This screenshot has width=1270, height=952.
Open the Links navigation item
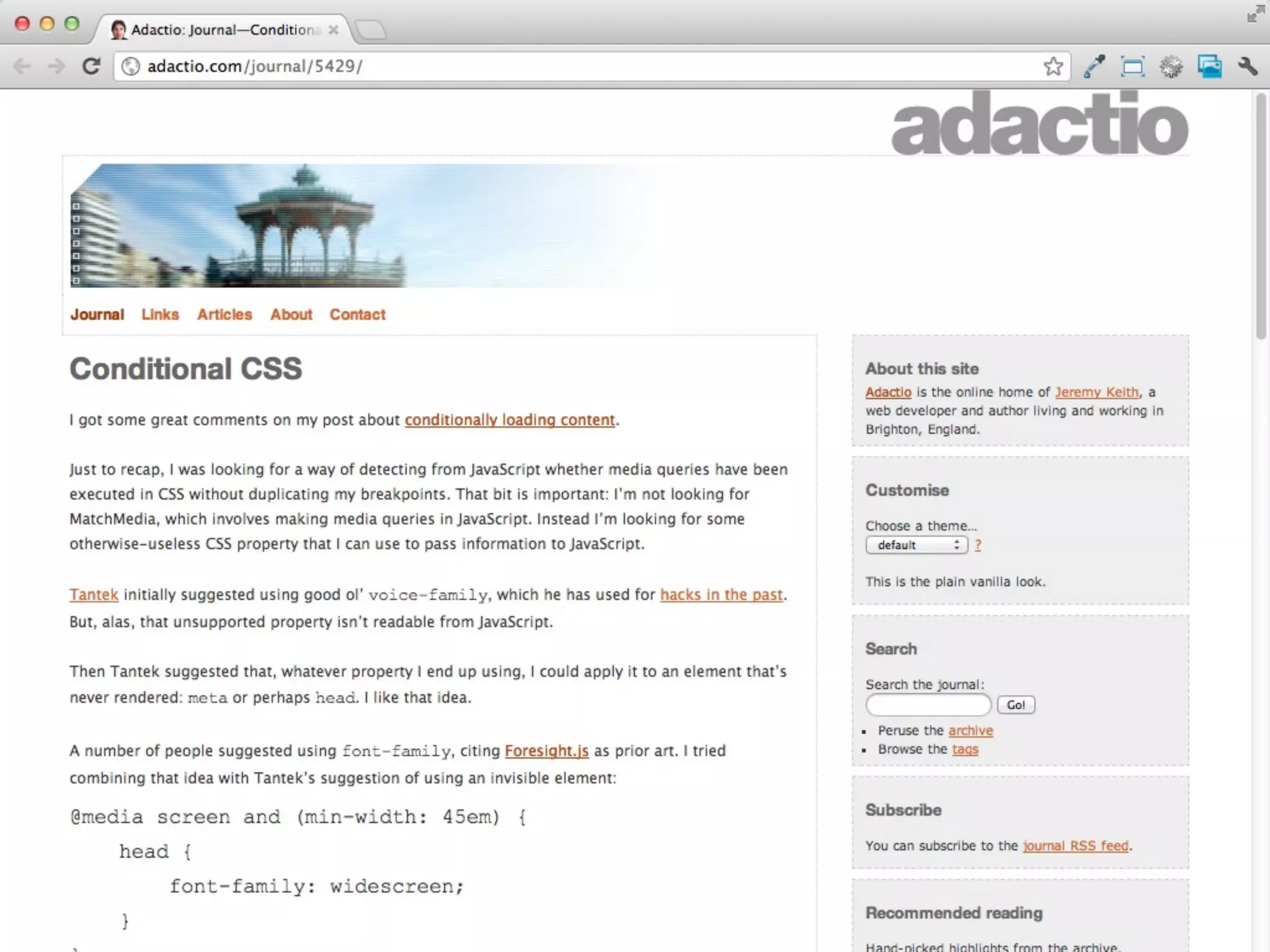coord(160,314)
